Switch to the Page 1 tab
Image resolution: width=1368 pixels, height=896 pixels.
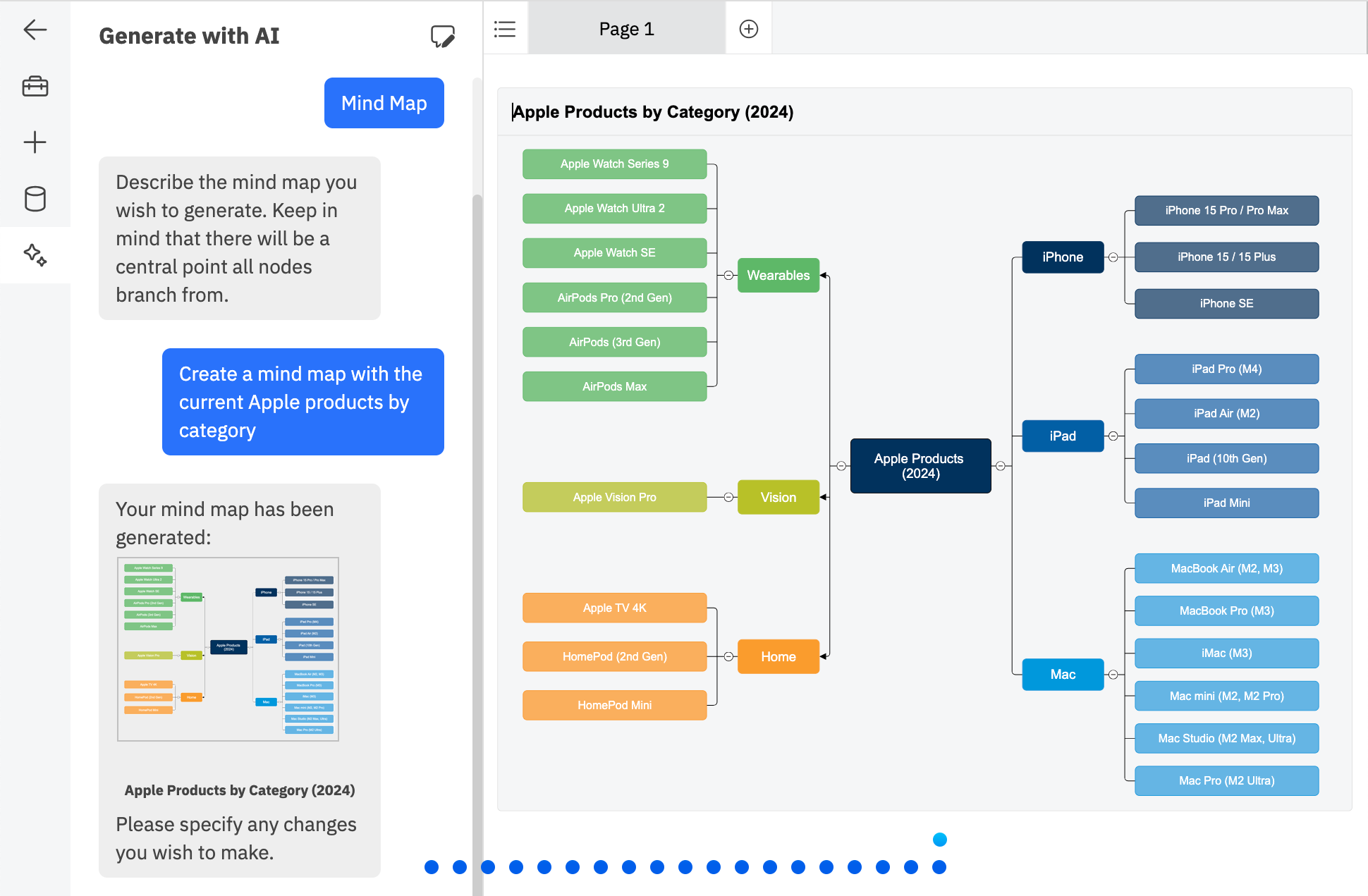pos(625,28)
